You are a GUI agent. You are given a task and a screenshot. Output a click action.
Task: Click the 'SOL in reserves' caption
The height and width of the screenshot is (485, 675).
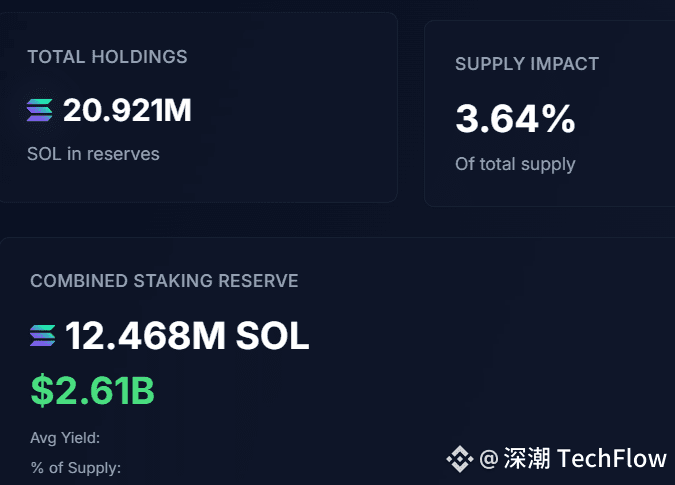93,154
